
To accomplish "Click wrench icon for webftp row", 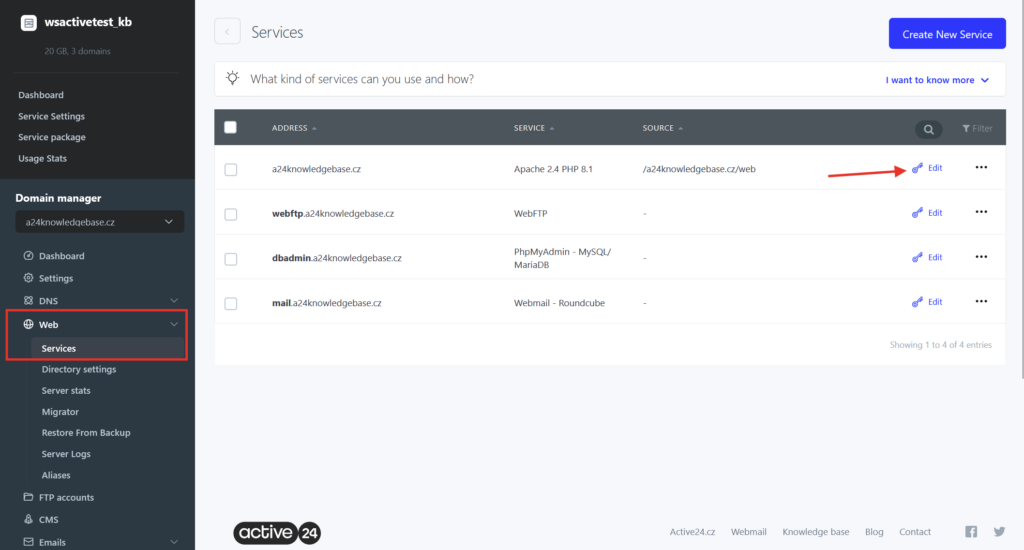I will coord(918,213).
